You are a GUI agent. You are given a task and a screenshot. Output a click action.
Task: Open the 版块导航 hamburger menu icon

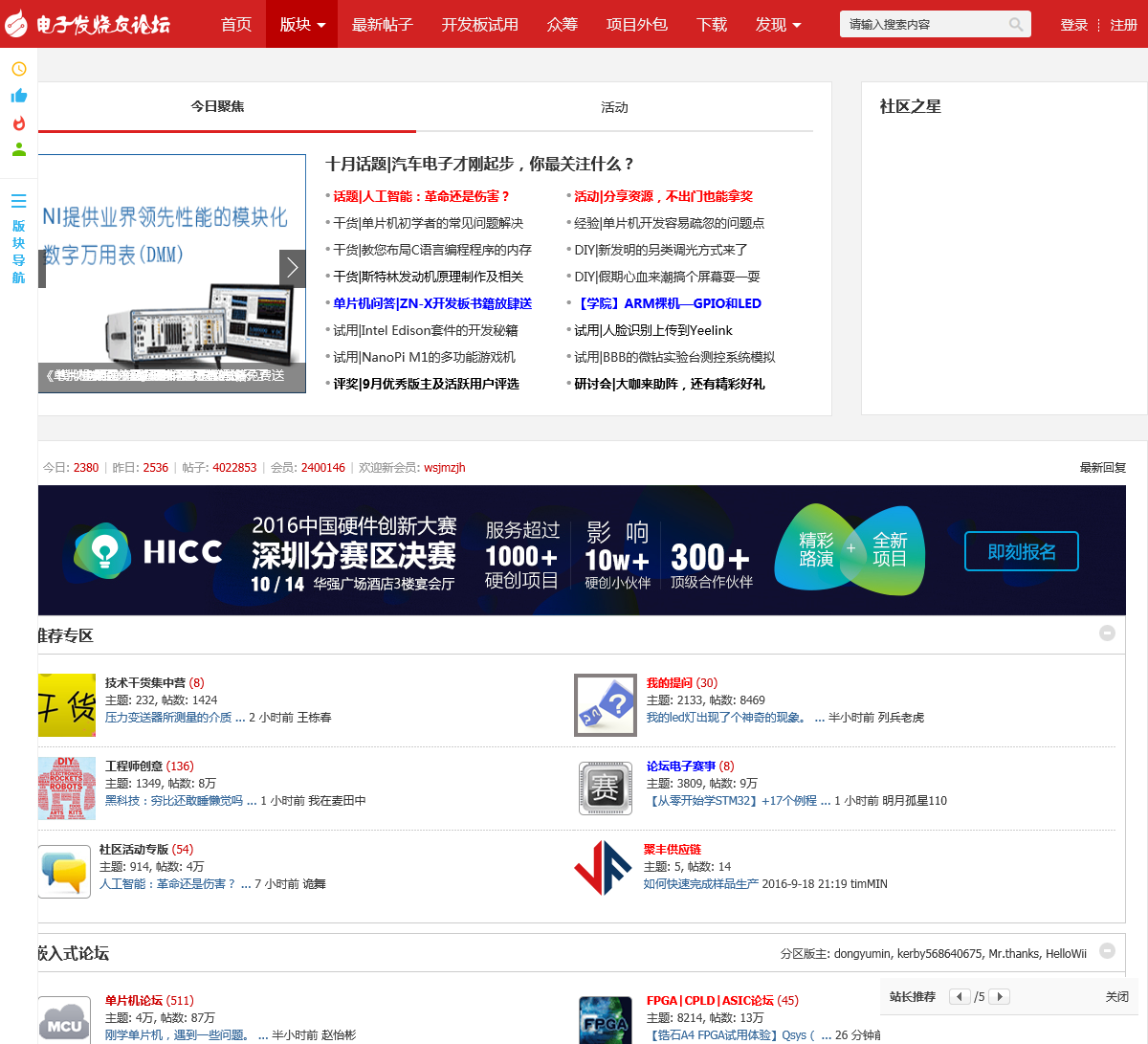click(18, 201)
